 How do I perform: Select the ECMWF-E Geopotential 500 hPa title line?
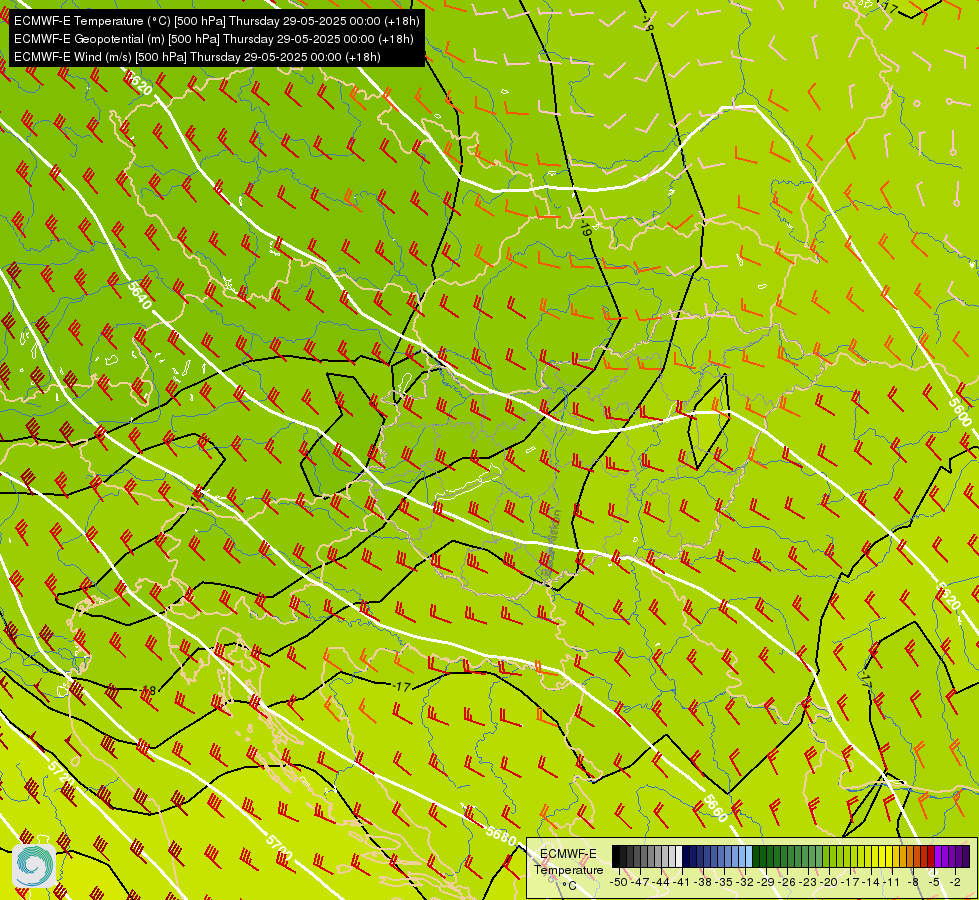point(214,39)
